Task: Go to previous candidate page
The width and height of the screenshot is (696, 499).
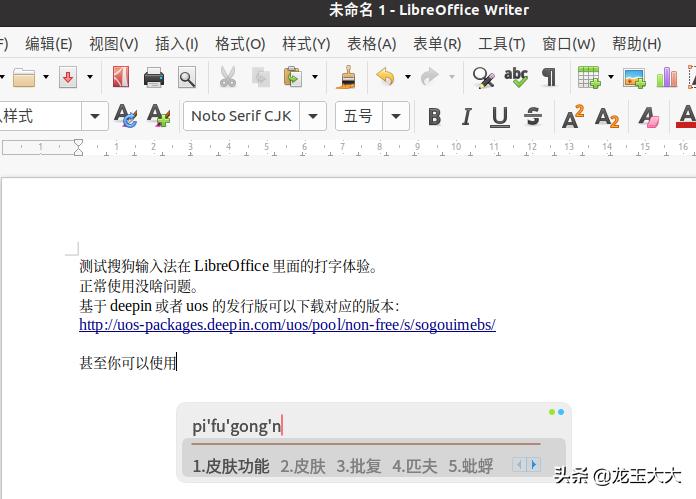Action: point(519,465)
